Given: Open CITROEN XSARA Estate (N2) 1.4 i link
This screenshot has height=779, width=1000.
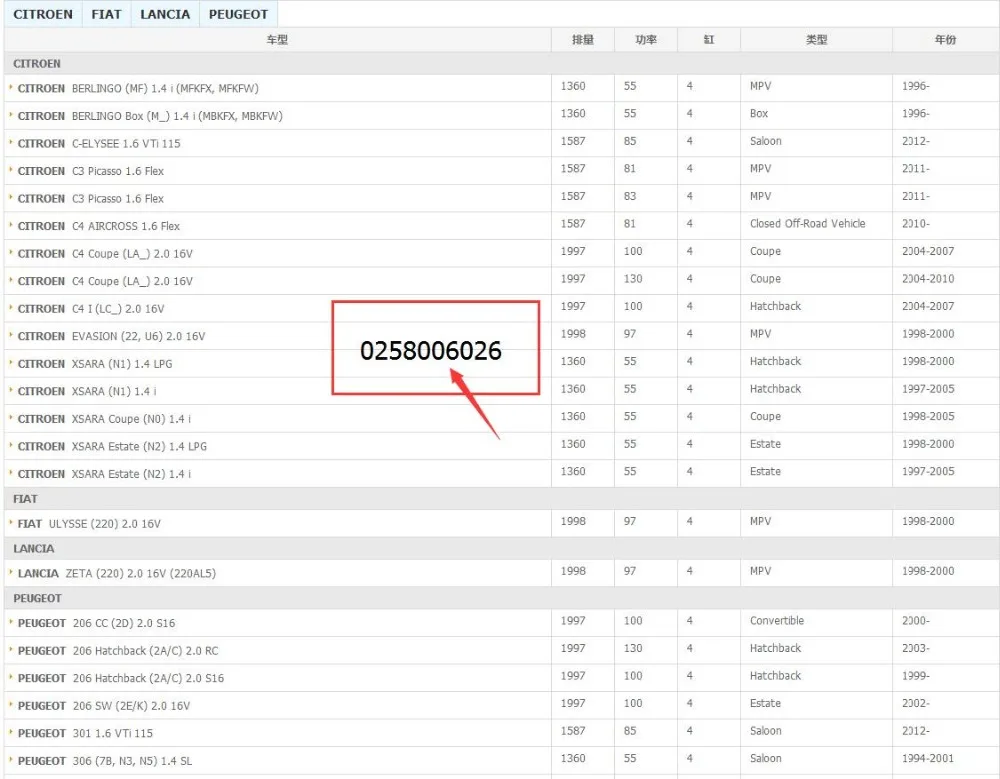Looking at the screenshot, I should [104, 473].
